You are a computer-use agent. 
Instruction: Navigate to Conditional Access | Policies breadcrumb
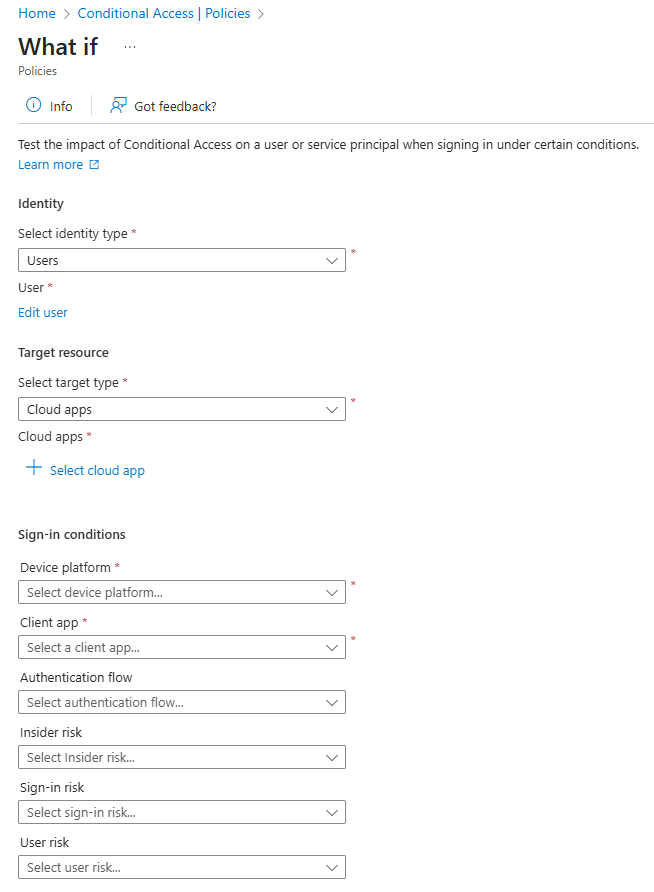tap(164, 14)
